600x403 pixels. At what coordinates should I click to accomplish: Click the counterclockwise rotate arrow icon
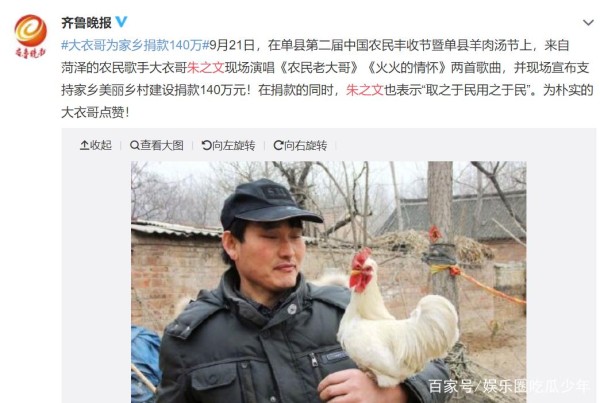[206, 145]
